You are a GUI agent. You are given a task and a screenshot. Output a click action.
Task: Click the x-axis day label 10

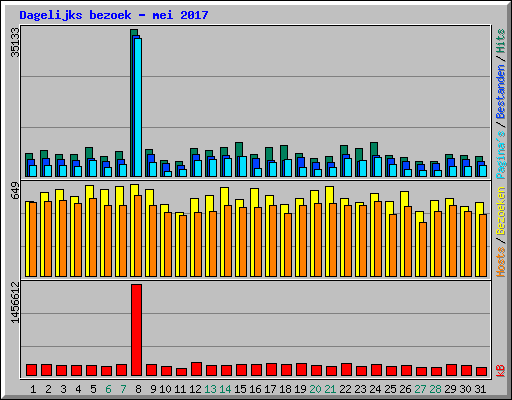click(x=165, y=389)
